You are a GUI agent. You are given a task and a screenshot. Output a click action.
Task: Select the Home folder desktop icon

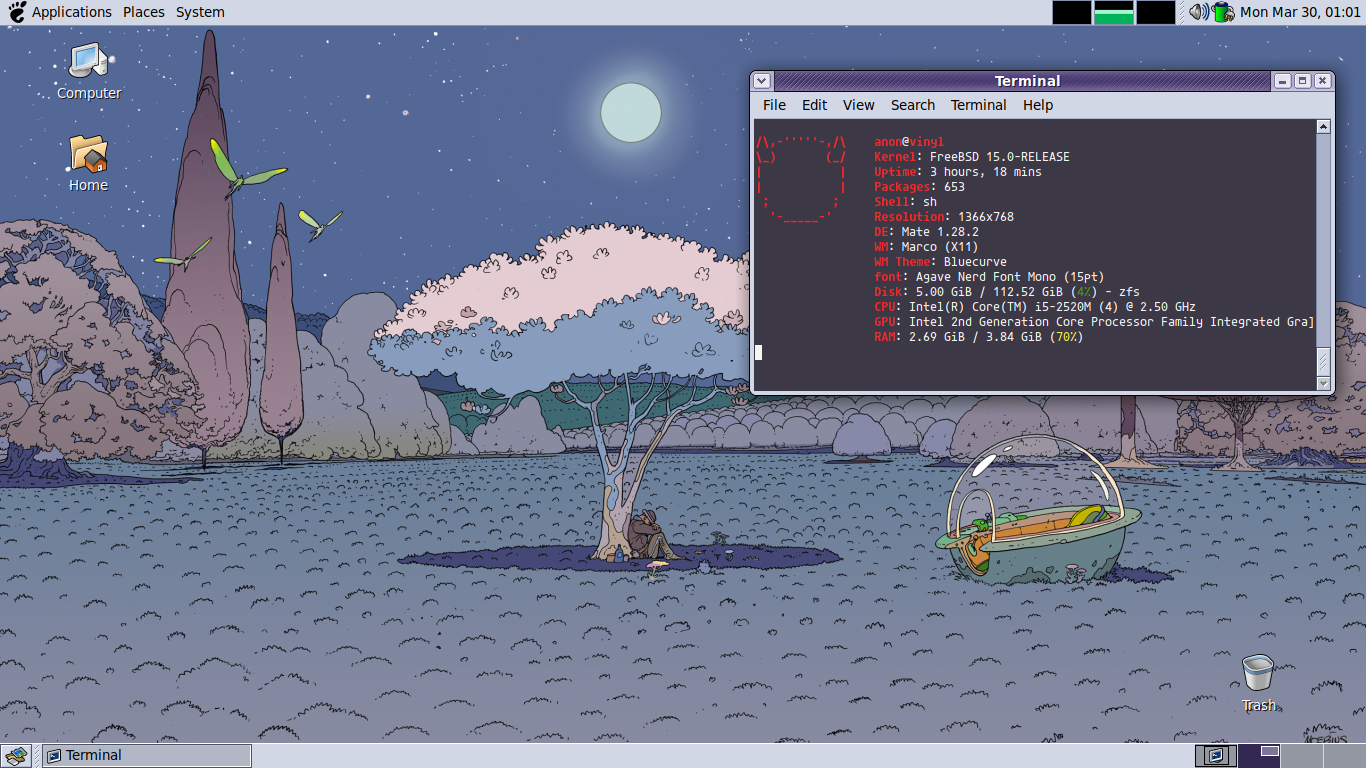pos(88,163)
